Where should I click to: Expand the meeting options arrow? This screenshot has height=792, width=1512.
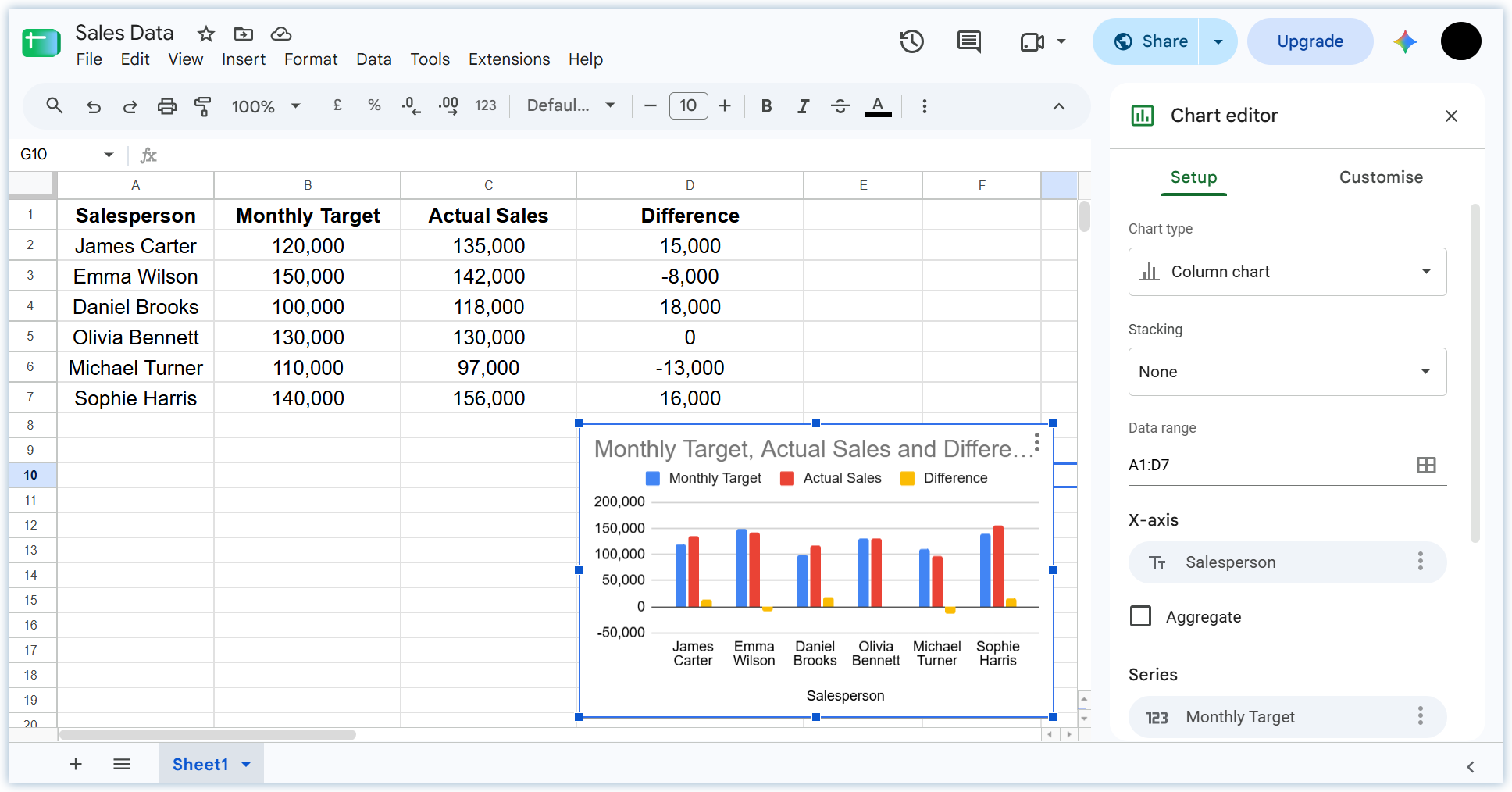[1061, 41]
